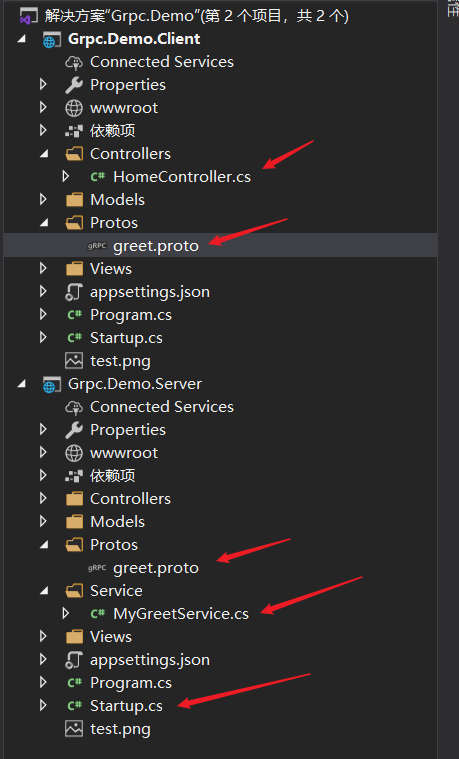Expand the Models folder in Grpc.Demo.Client
The height and width of the screenshot is (759, 459).
click(43, 200)
